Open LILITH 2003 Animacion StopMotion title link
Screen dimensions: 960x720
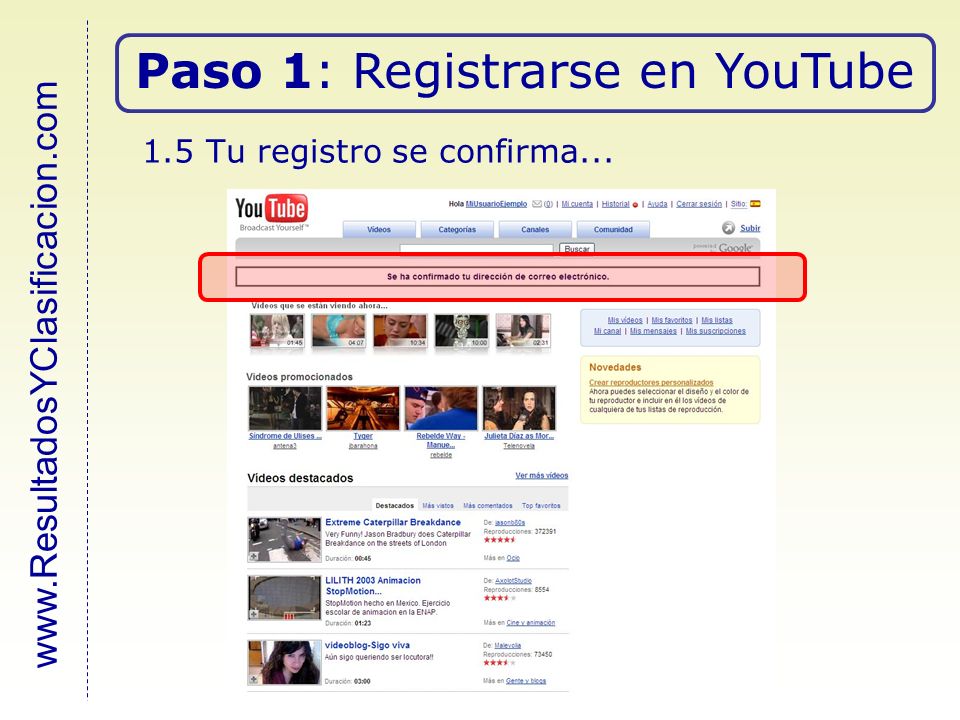(373, 586)
